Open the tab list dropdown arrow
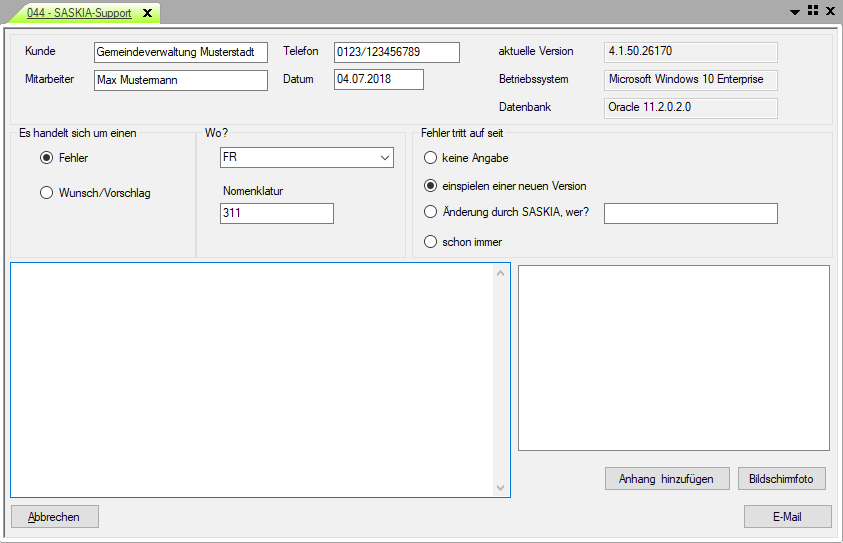Image resolution: width=843 pixels, height=543 pixels. pyautogui.click(x=795, y=11)
